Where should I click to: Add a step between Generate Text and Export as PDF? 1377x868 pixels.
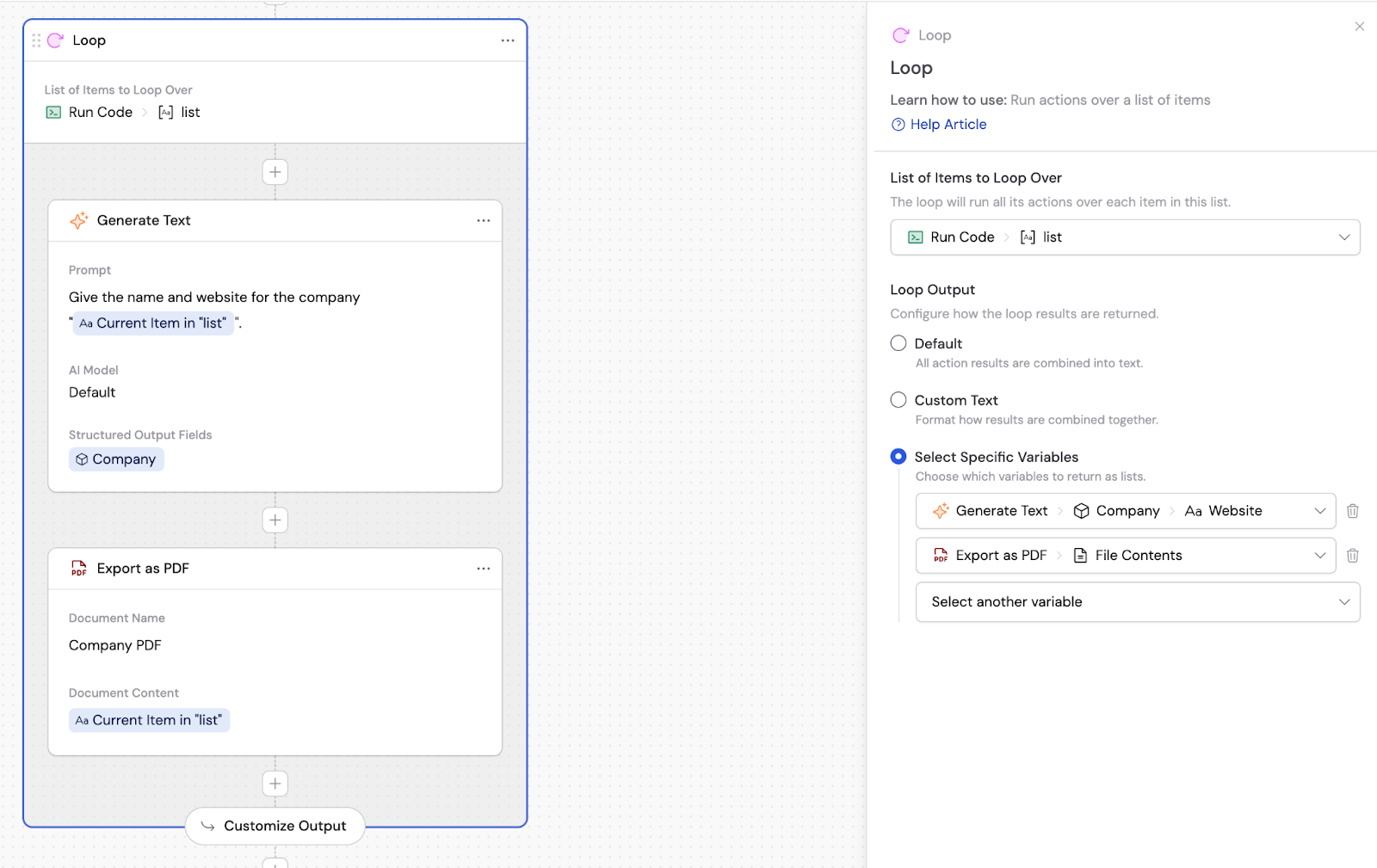tap(275, 520)
